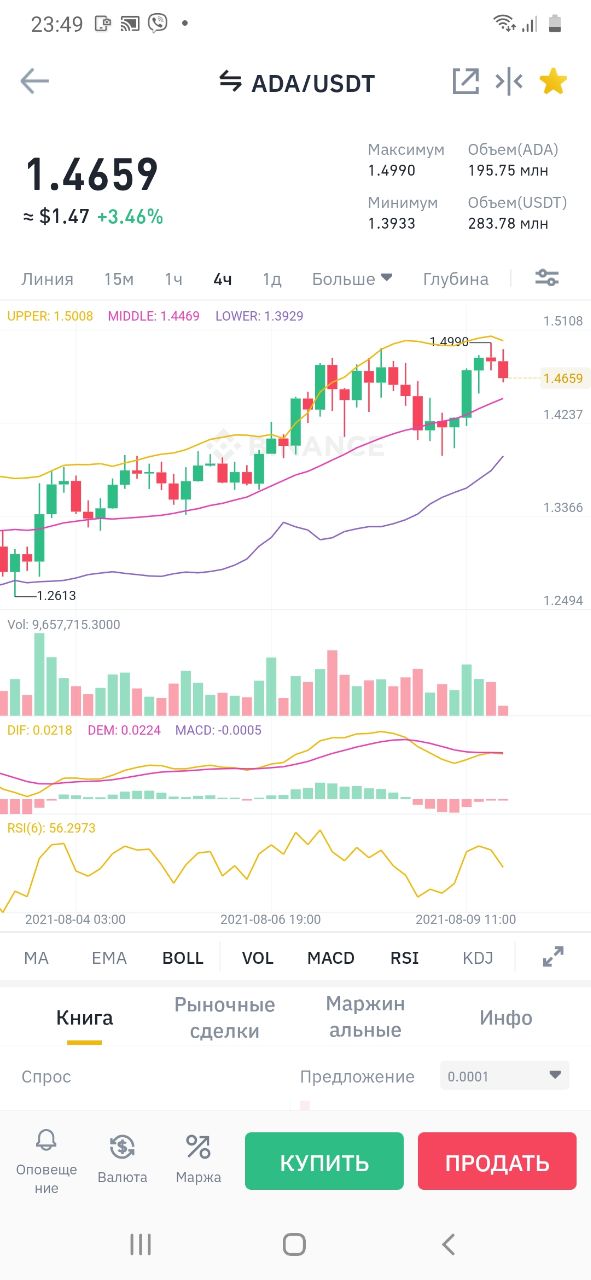Viewport: 591px width, 1280px height.
Task: Open the share/external link icon
Action: click(x=466, y=82)
